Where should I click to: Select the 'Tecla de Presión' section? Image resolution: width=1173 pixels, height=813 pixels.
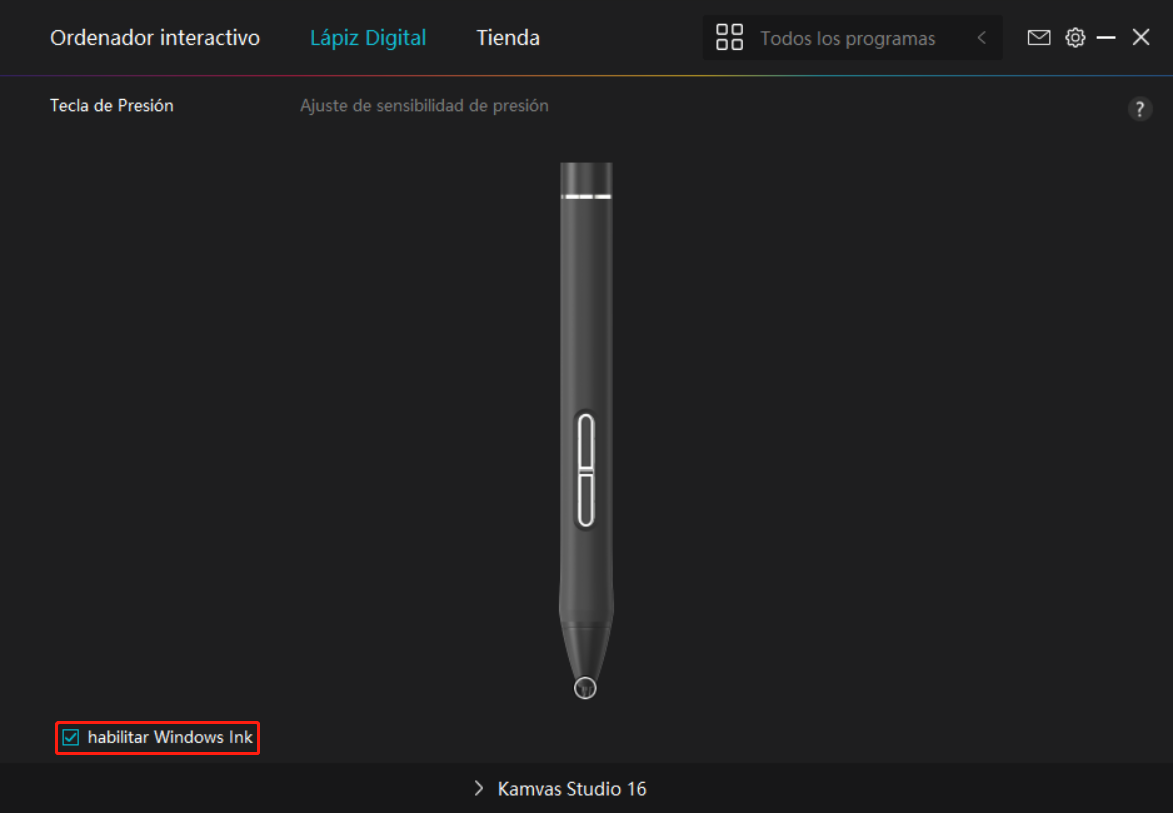112,105
